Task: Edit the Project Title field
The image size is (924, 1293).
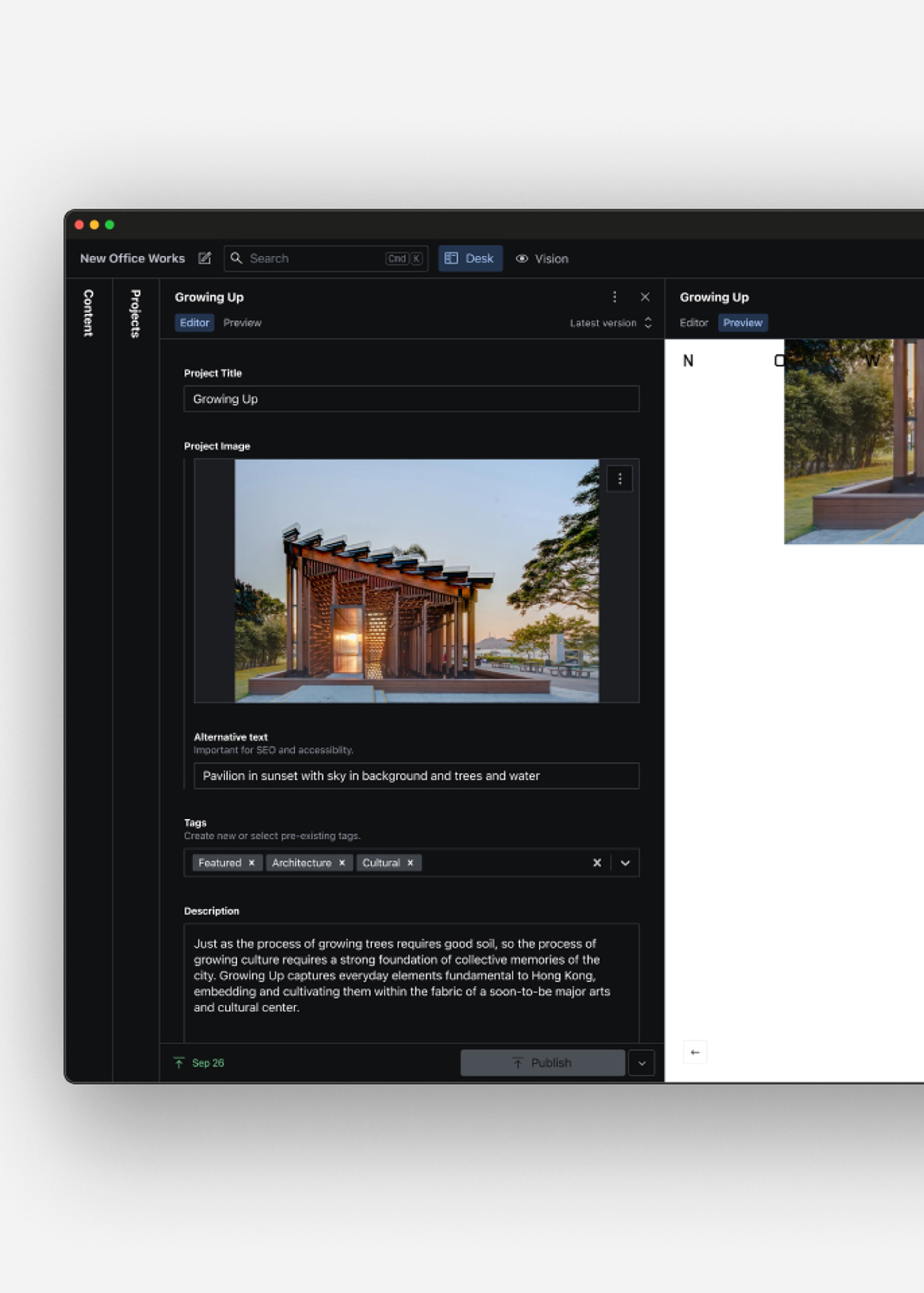Action: click(411, 399)
